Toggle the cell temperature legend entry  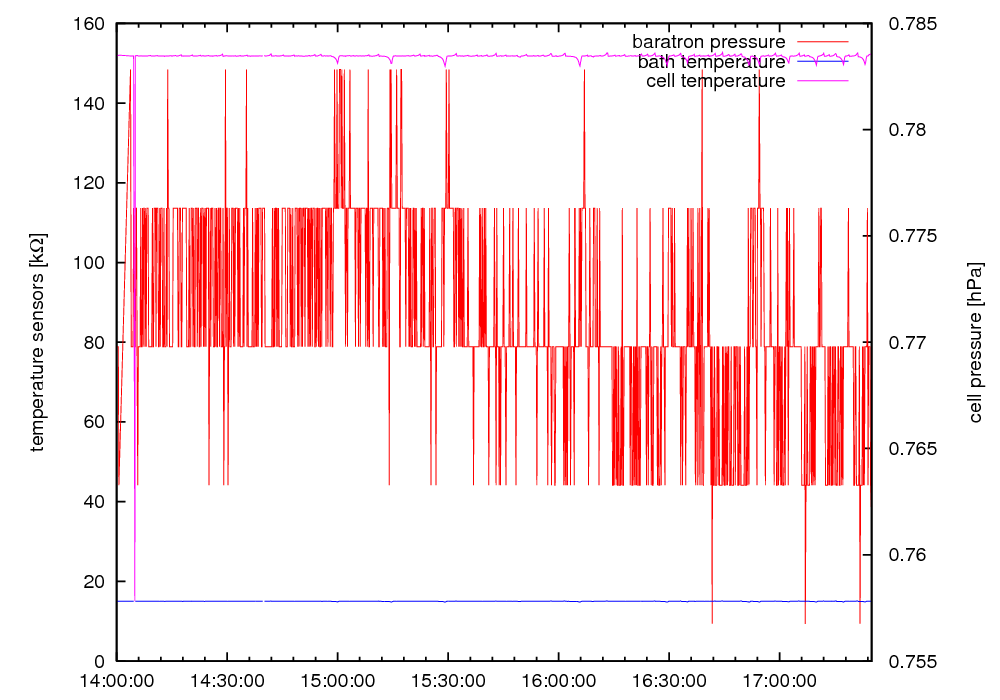coord(715,81)
